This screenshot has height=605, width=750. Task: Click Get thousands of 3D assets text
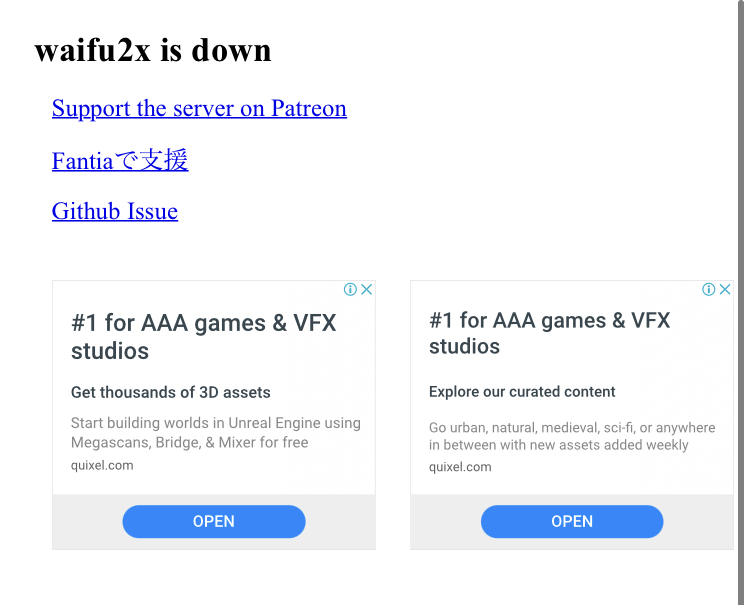tap(171, 392)
